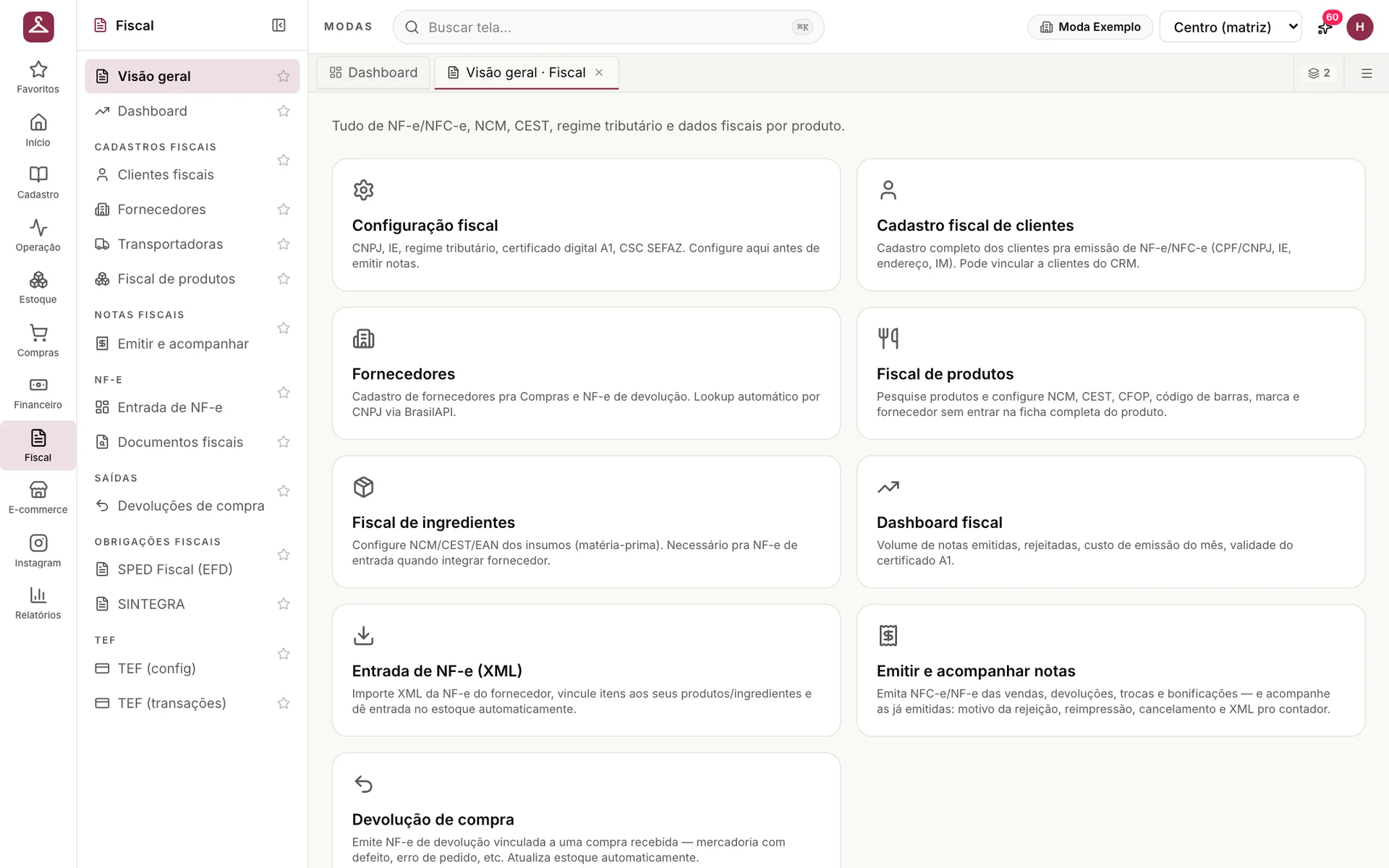Open Clientes fiscais in sidebar

coord(179,174)
